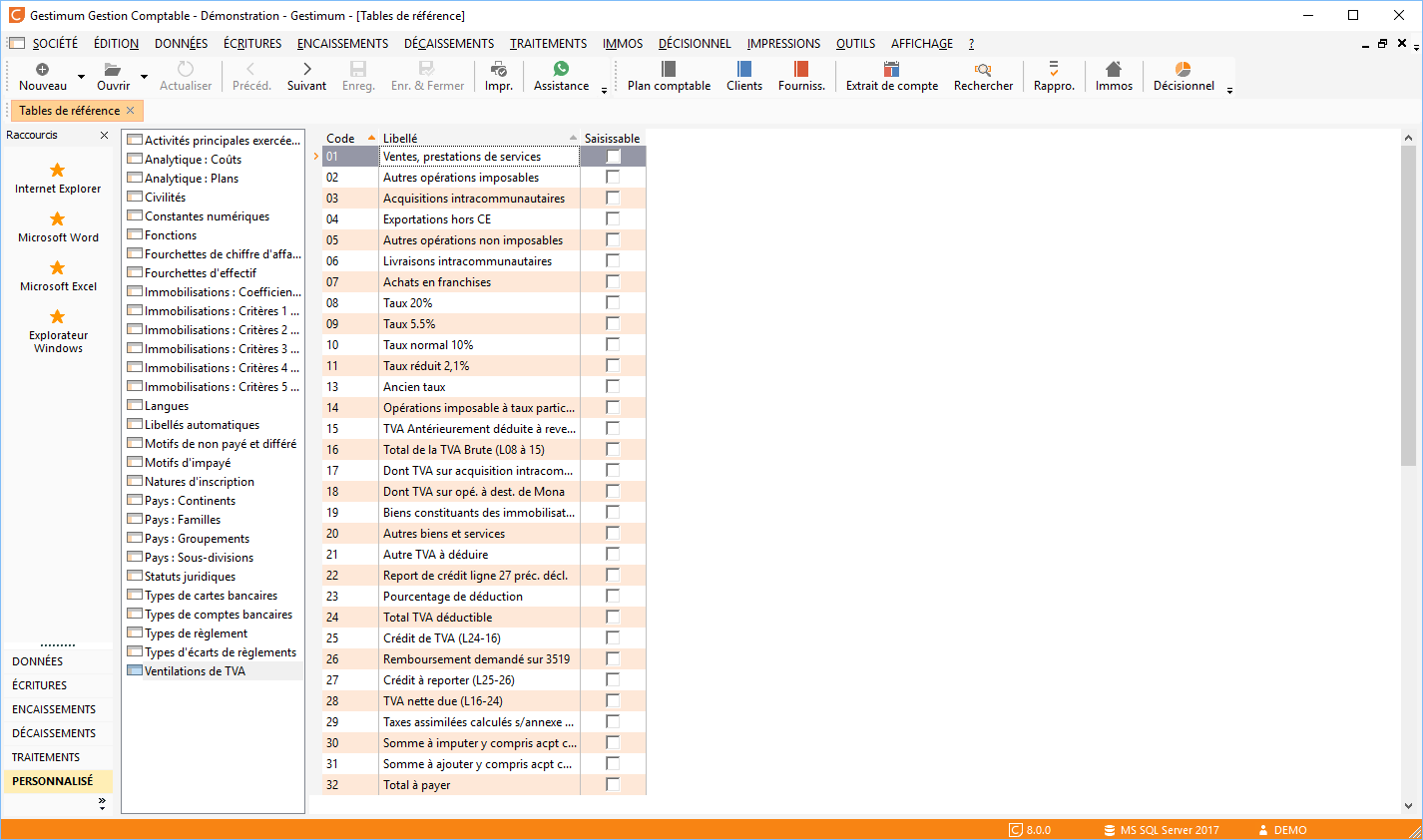Expand more navigation sections chevron

click(102, 802)
